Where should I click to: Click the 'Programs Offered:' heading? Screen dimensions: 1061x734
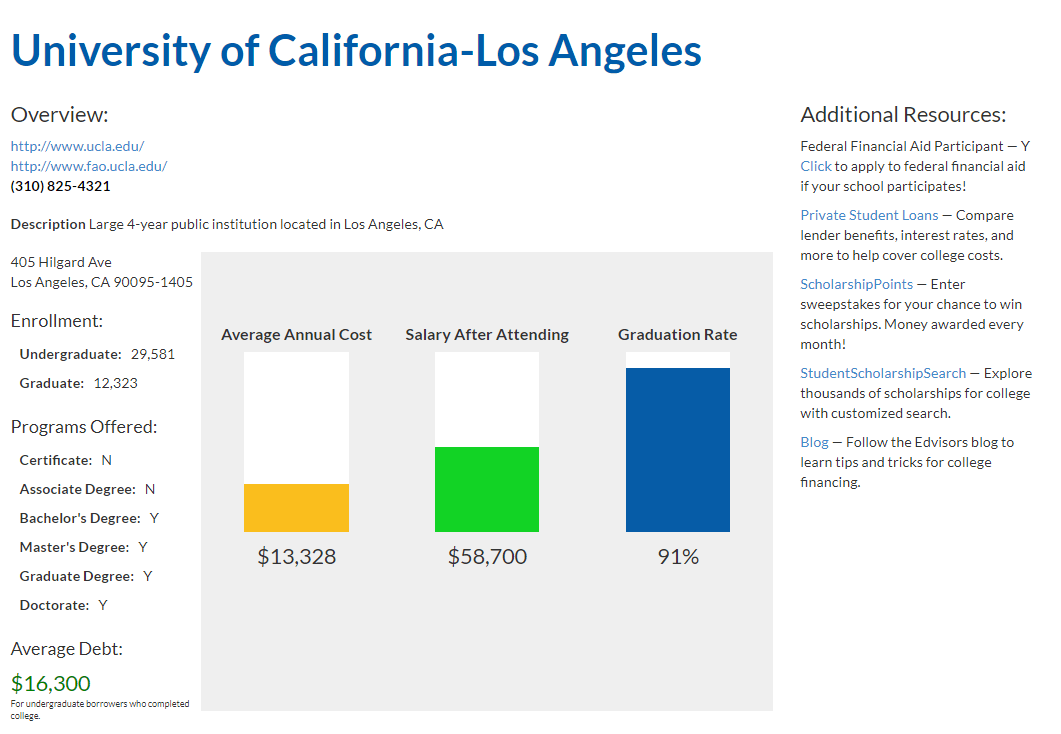pos(84,428)
